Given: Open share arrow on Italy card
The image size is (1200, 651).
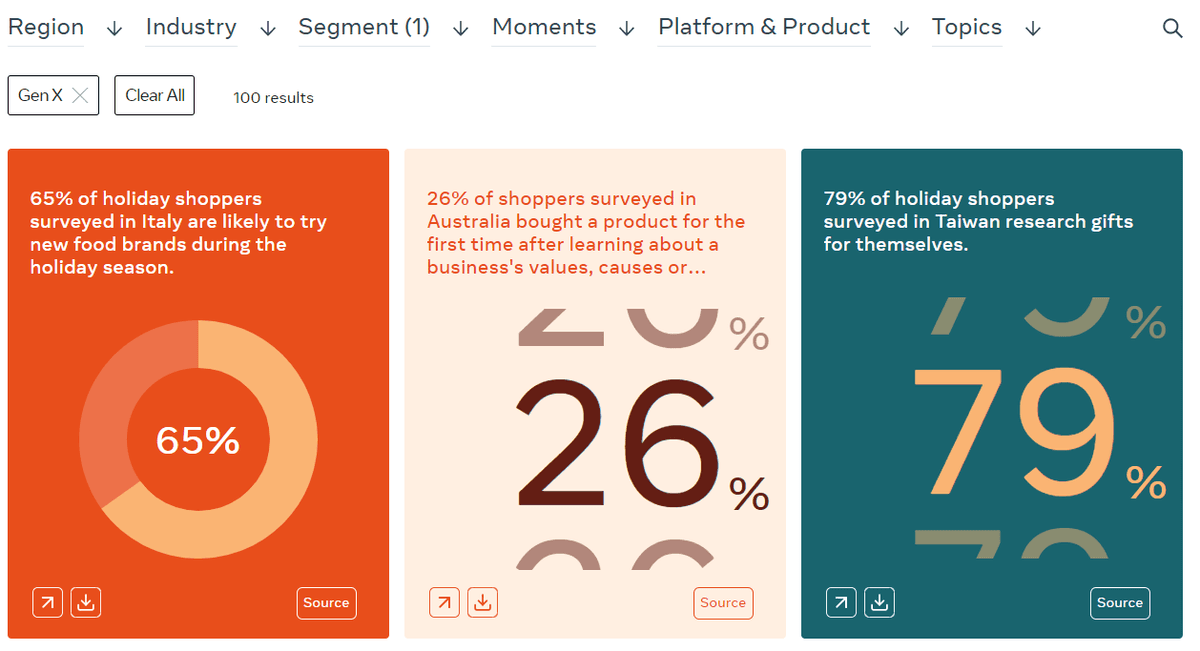Looking at the screenshot, I should pyautogui.click(x=47, y=603).
